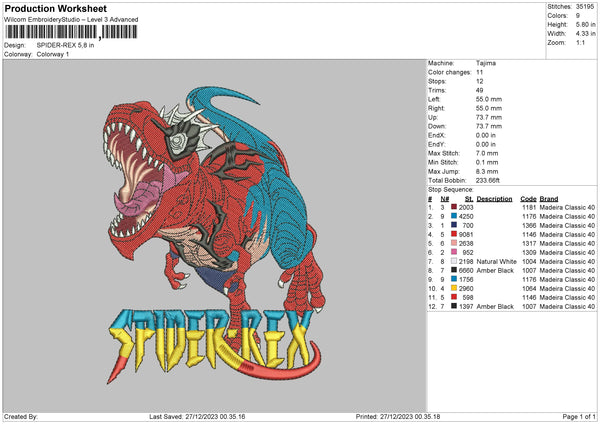The image size is (600, 424).
Task: Select the 'Last Saved: 27/12/2023 00.35.16' footer text
Action: coord(197,416)
